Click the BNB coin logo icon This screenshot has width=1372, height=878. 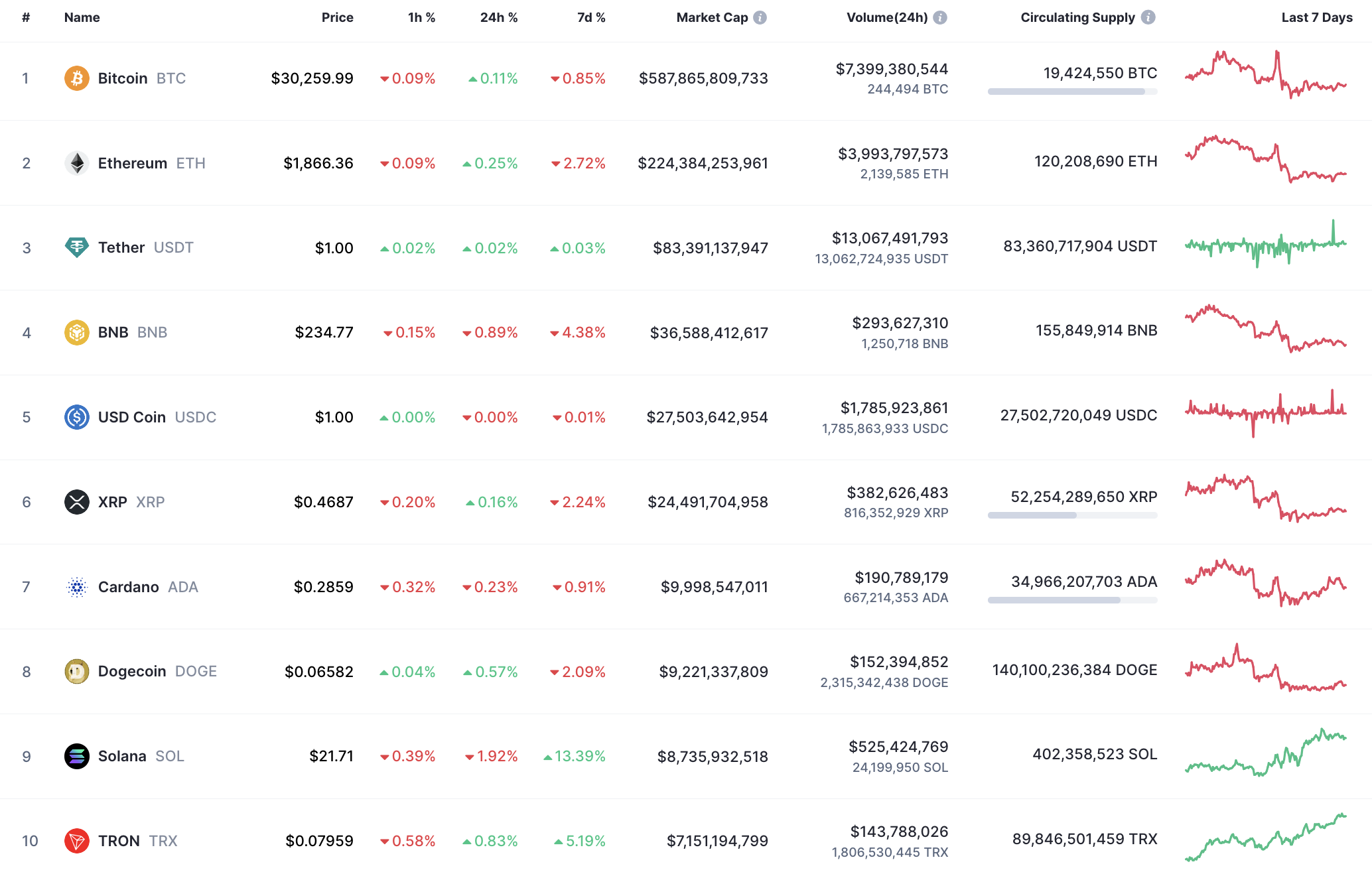pos(77,332)
